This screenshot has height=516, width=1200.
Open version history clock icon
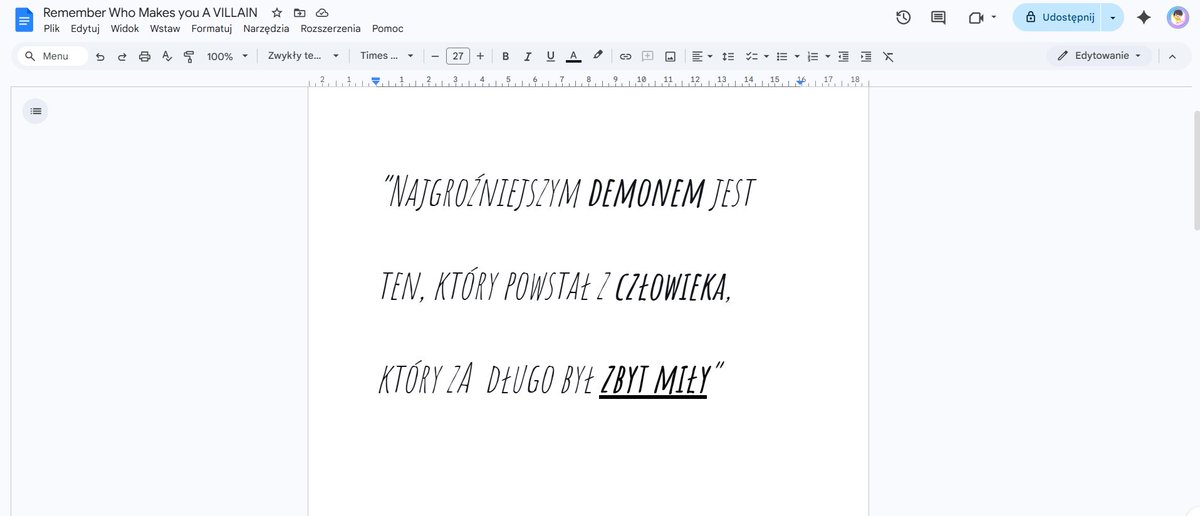[x=903, y=17]
